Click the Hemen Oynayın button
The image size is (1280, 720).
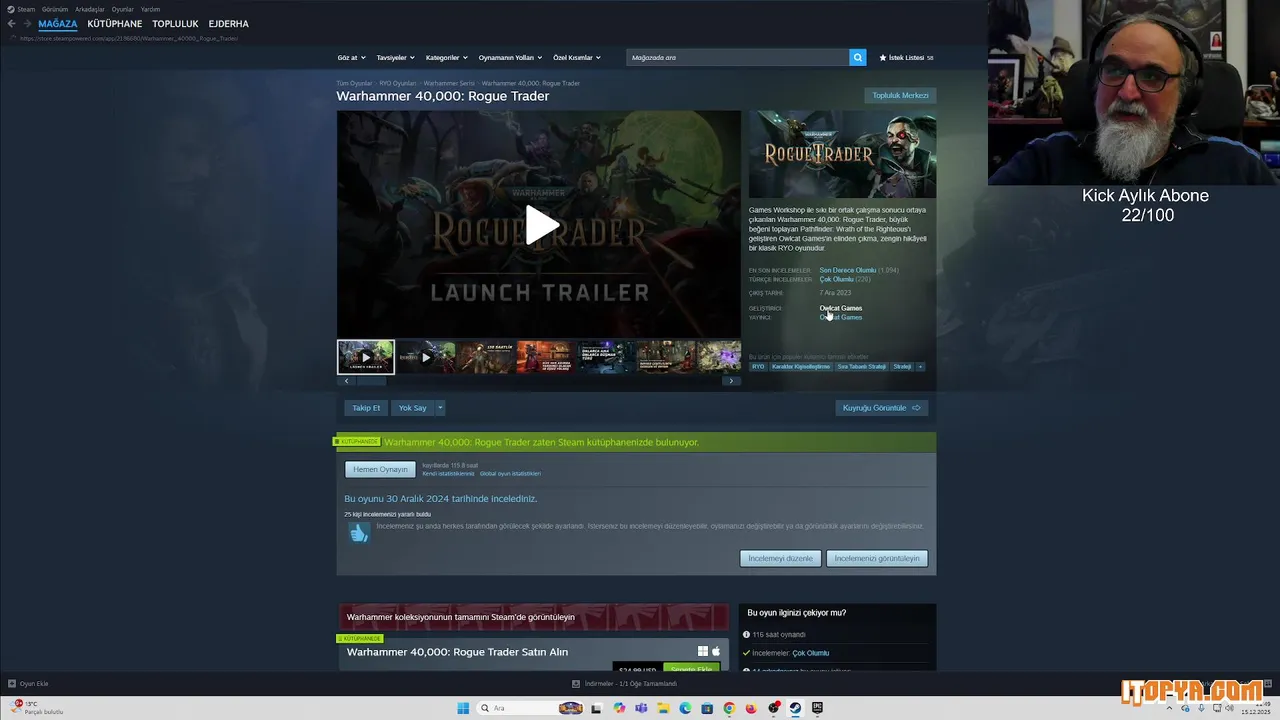(x=380, y=469)
